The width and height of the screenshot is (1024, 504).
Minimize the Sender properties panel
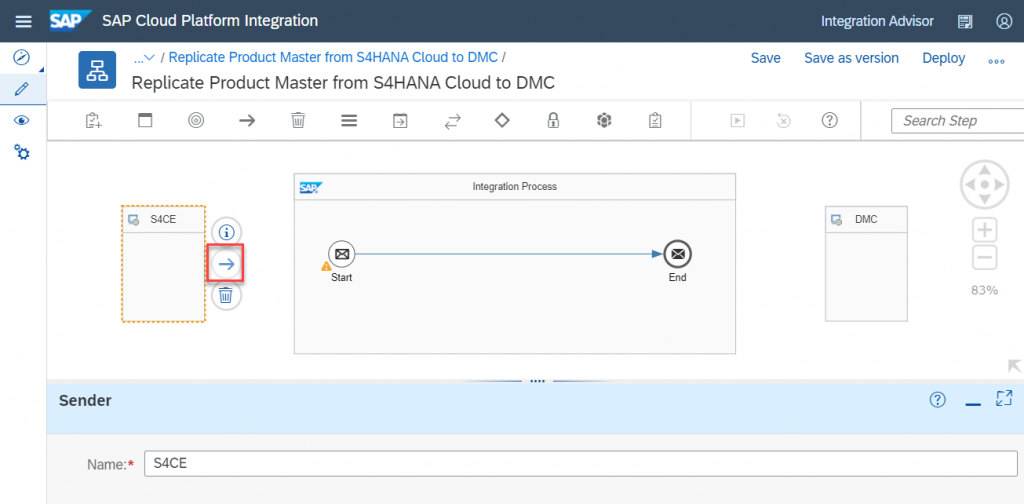(x=973, y=405)
